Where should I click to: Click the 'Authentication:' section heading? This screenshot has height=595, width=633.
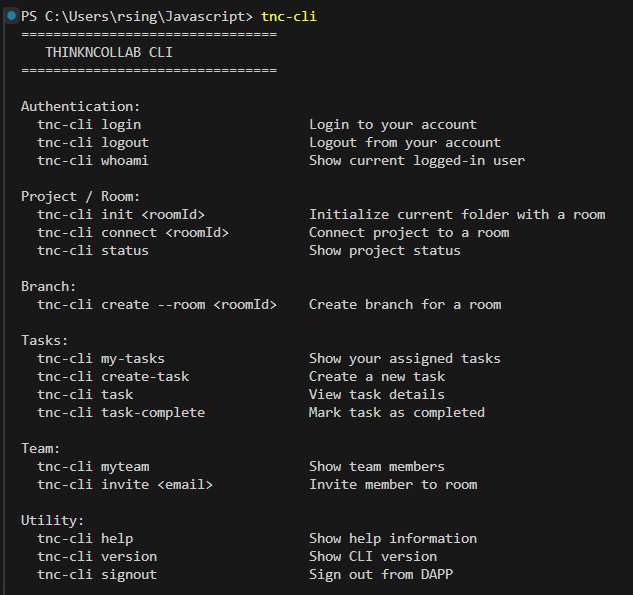click(80, 107)
